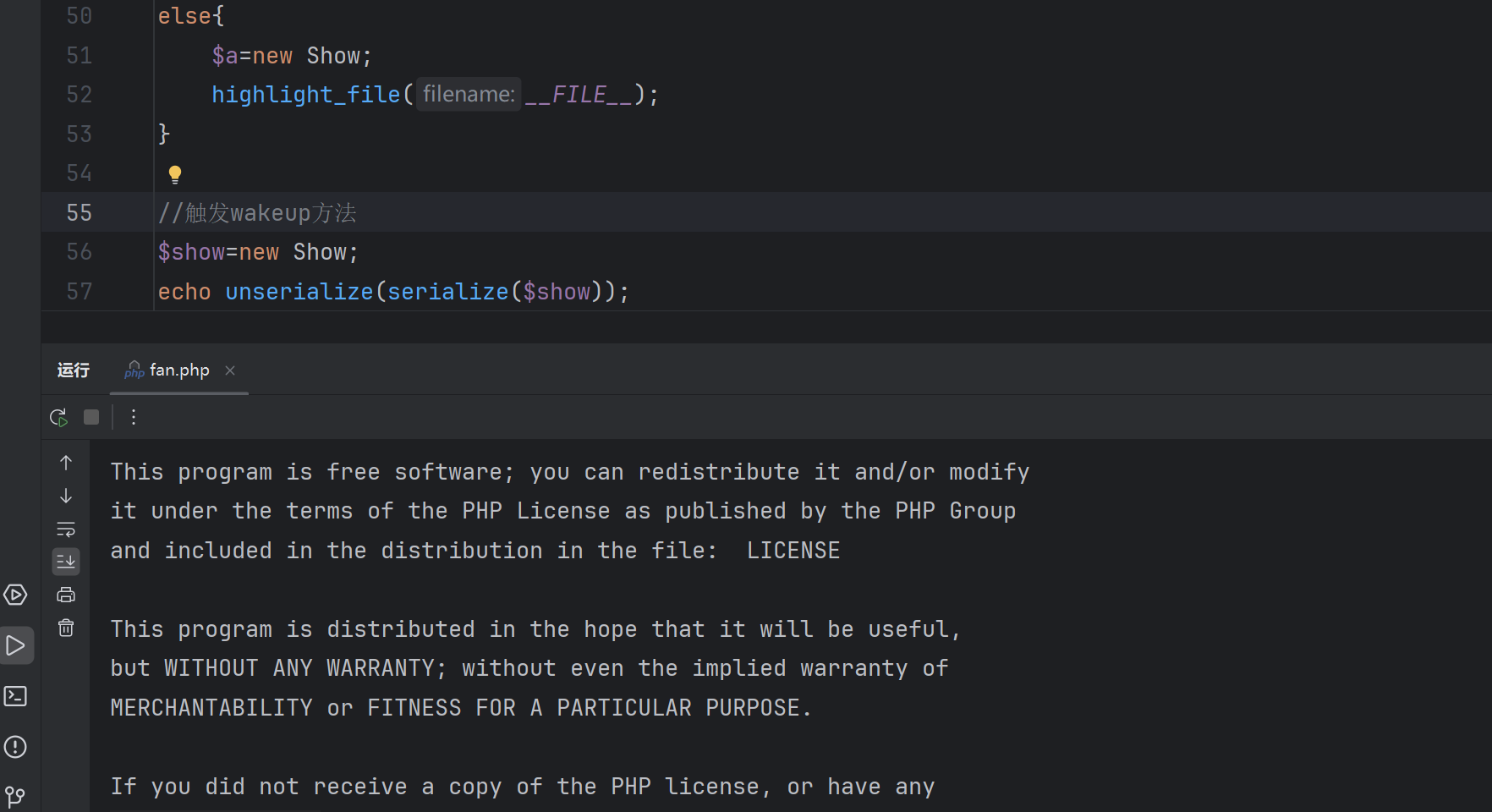1492x812 pixels.
Task: Open the Terminal tool window
Action: (x=16, y=696)
